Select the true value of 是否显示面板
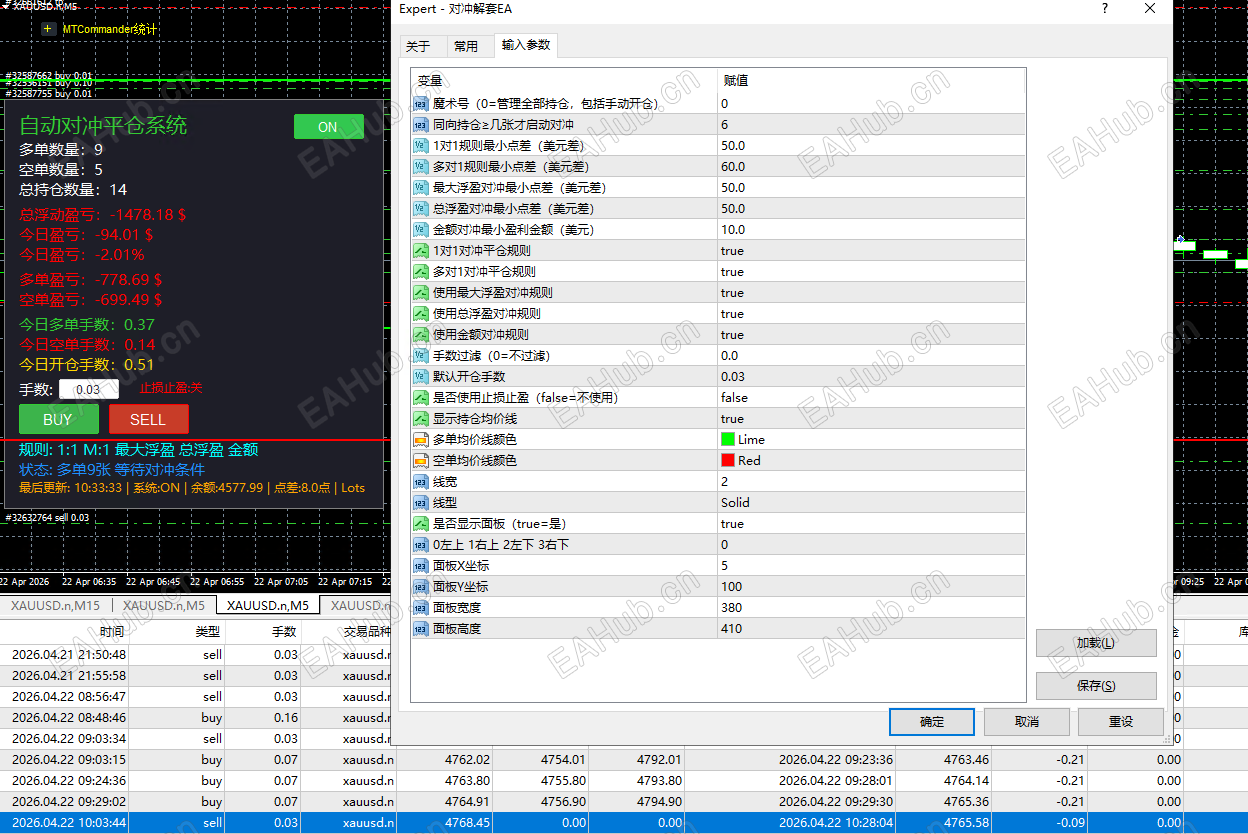 pyautogui.click(x=732, y=523)
